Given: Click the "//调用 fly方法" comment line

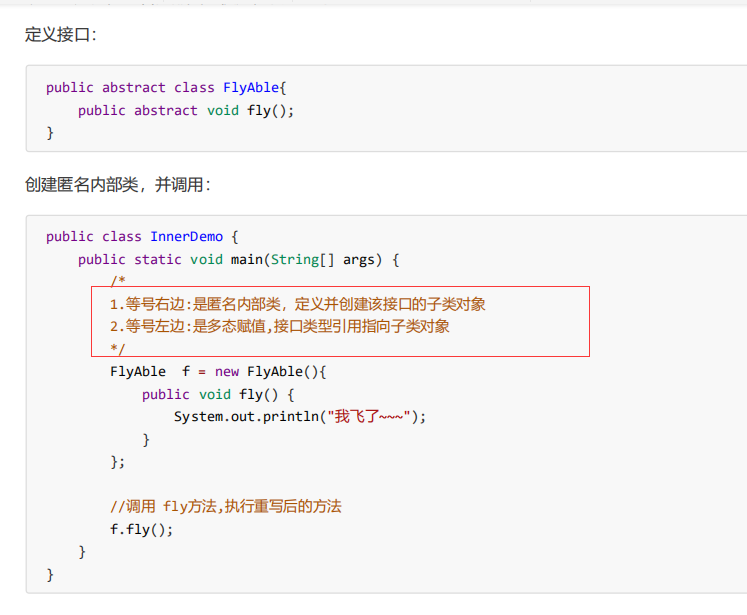Looking at the screenshot, I should click(x=226, y=506).
